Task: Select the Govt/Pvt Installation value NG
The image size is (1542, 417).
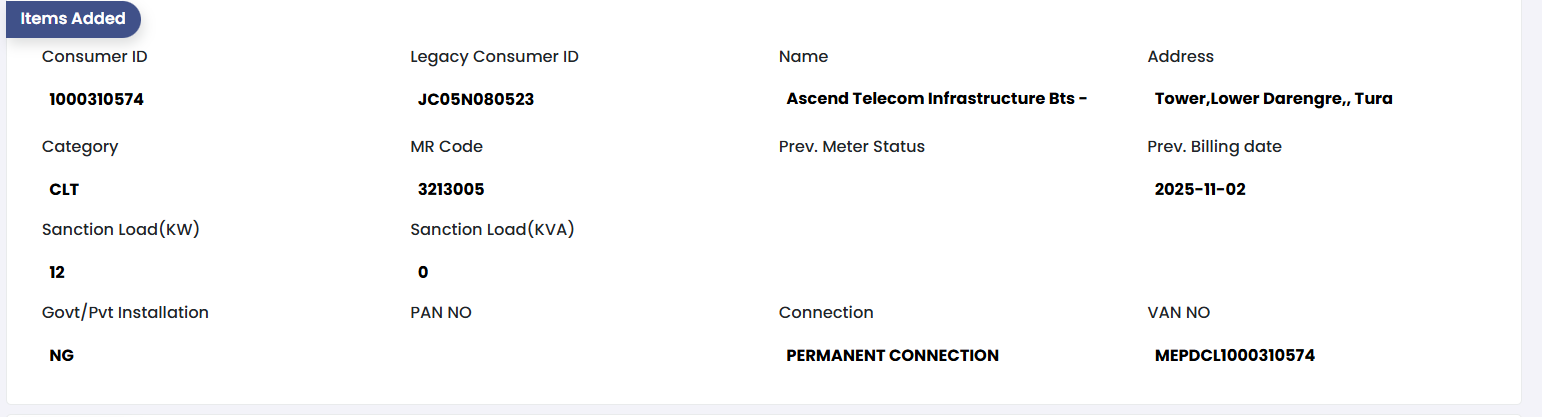Action: coord(61,355)
